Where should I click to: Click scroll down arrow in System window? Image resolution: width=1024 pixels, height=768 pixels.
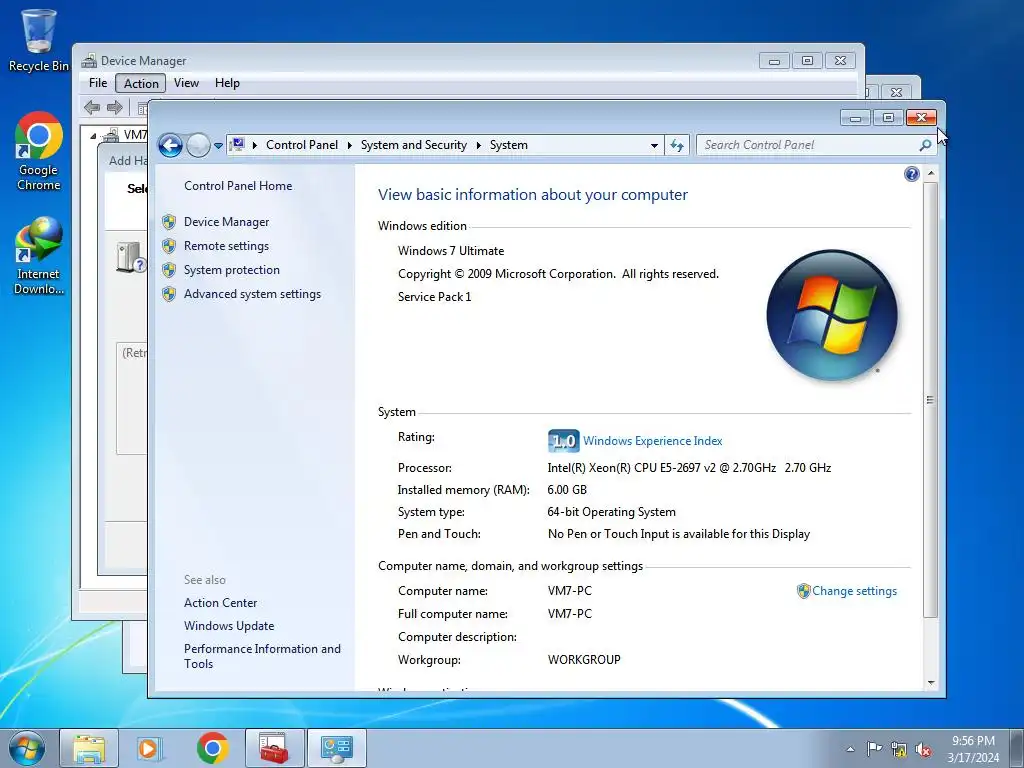point(931,683)
